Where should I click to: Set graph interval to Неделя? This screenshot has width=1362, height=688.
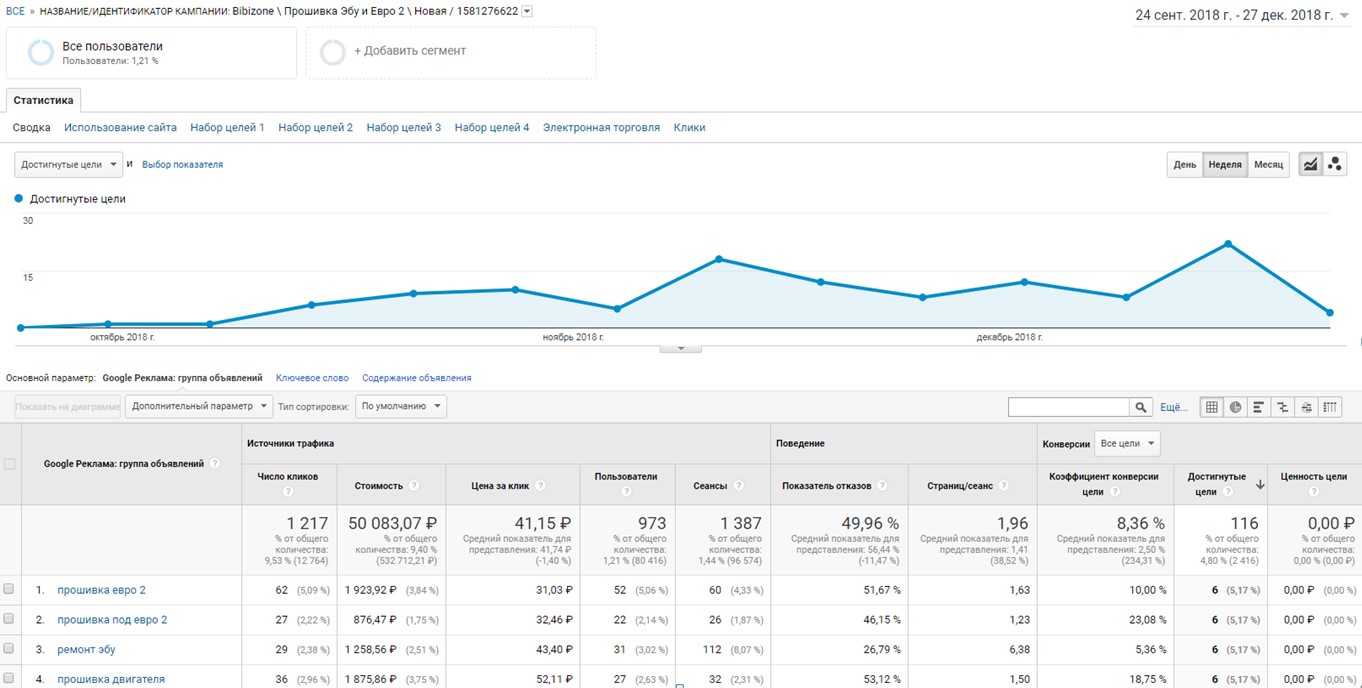click(1225, 165)
